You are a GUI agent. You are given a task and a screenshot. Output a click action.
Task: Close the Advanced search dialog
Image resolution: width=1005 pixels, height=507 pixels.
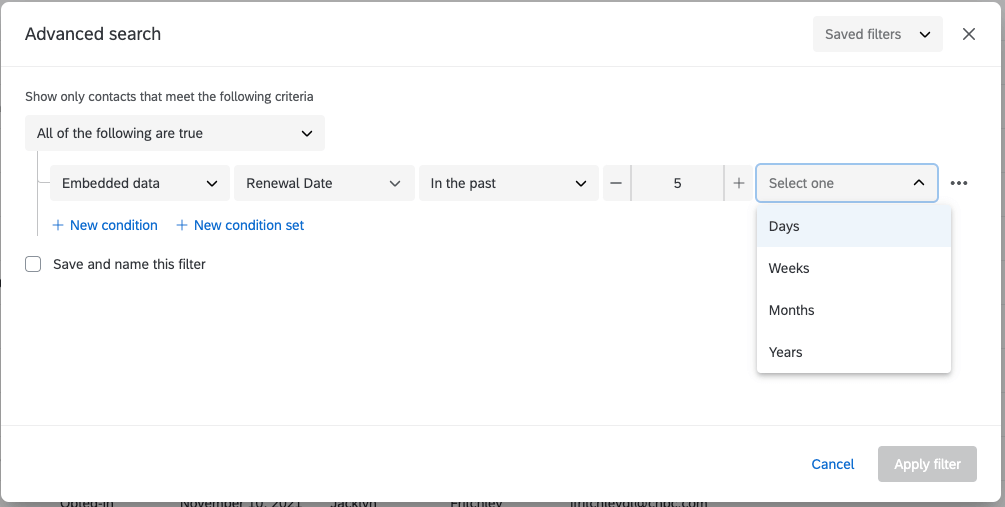(x=968, y=34)
